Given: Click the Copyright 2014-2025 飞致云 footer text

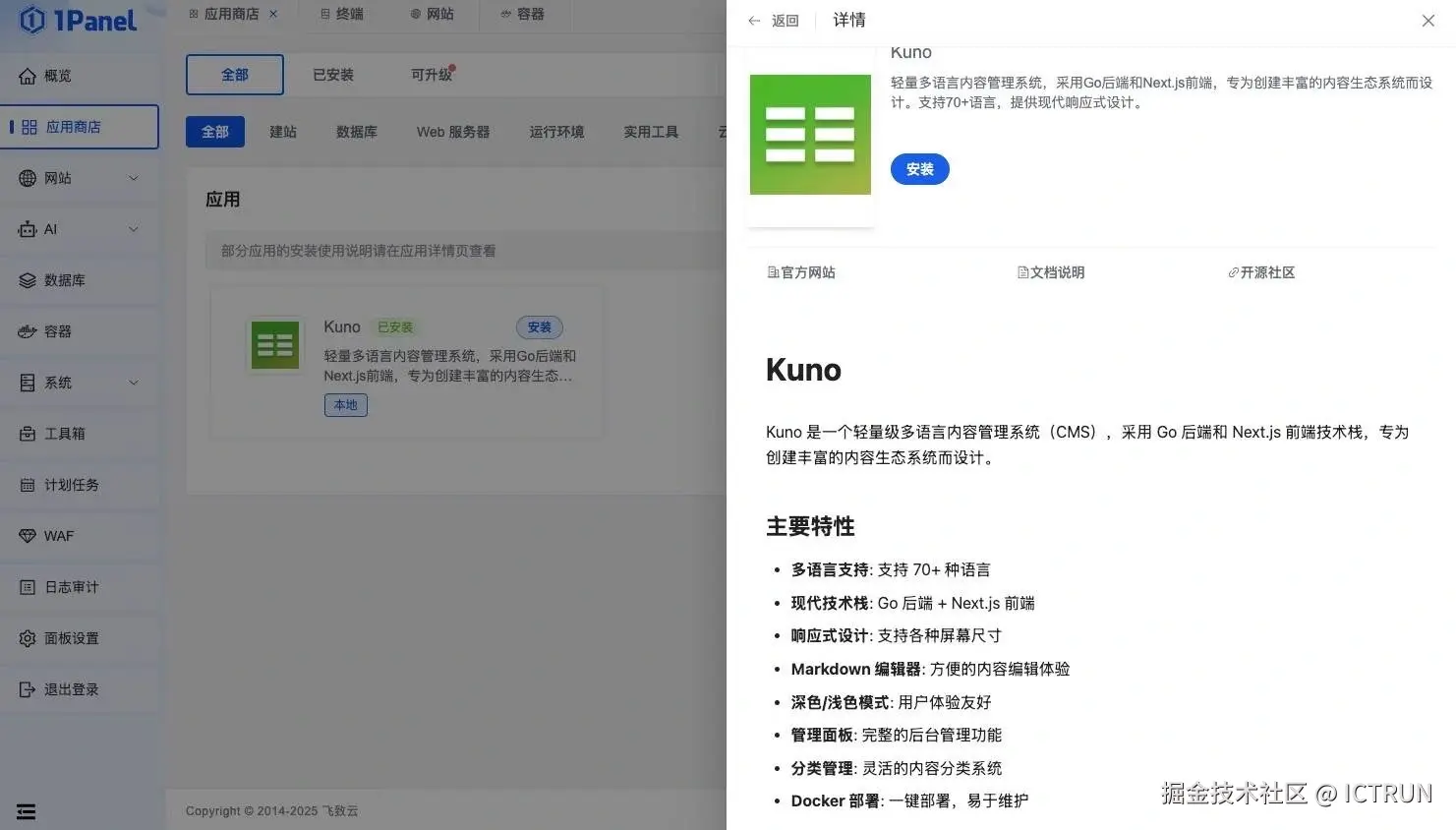Looking at the screenshot, I should pos(272,811).
